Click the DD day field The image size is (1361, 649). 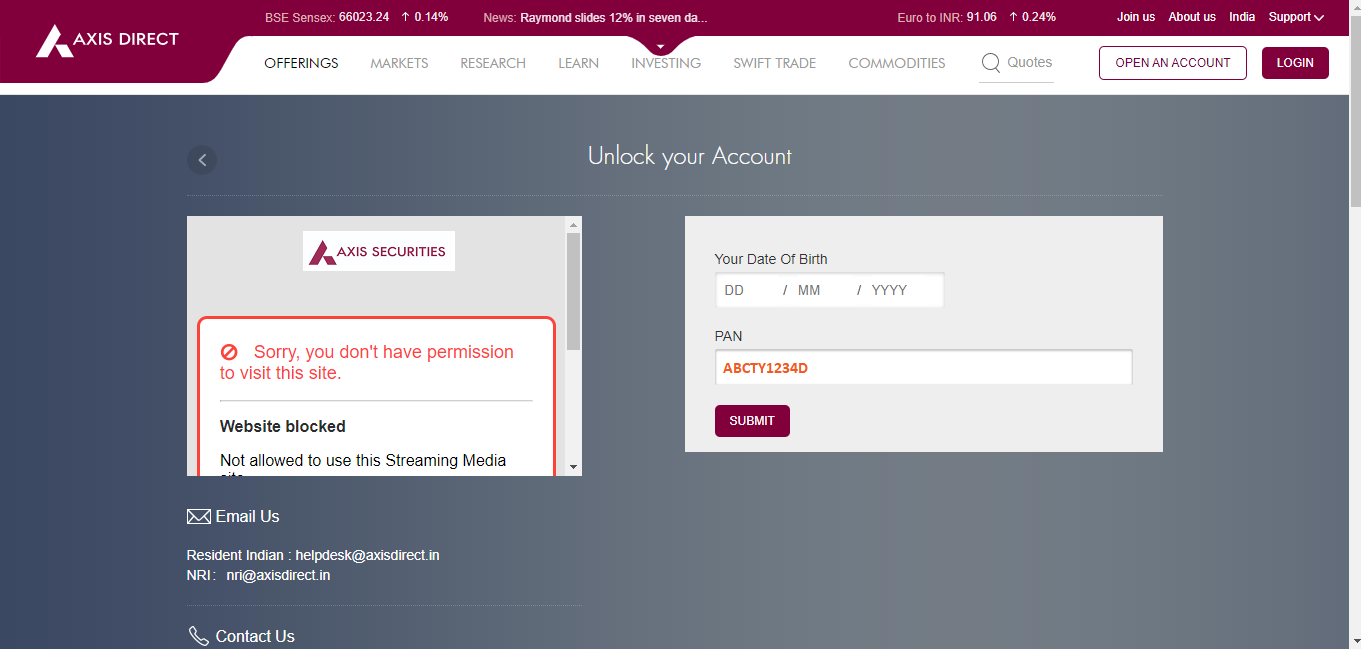[x=745, y=290]
